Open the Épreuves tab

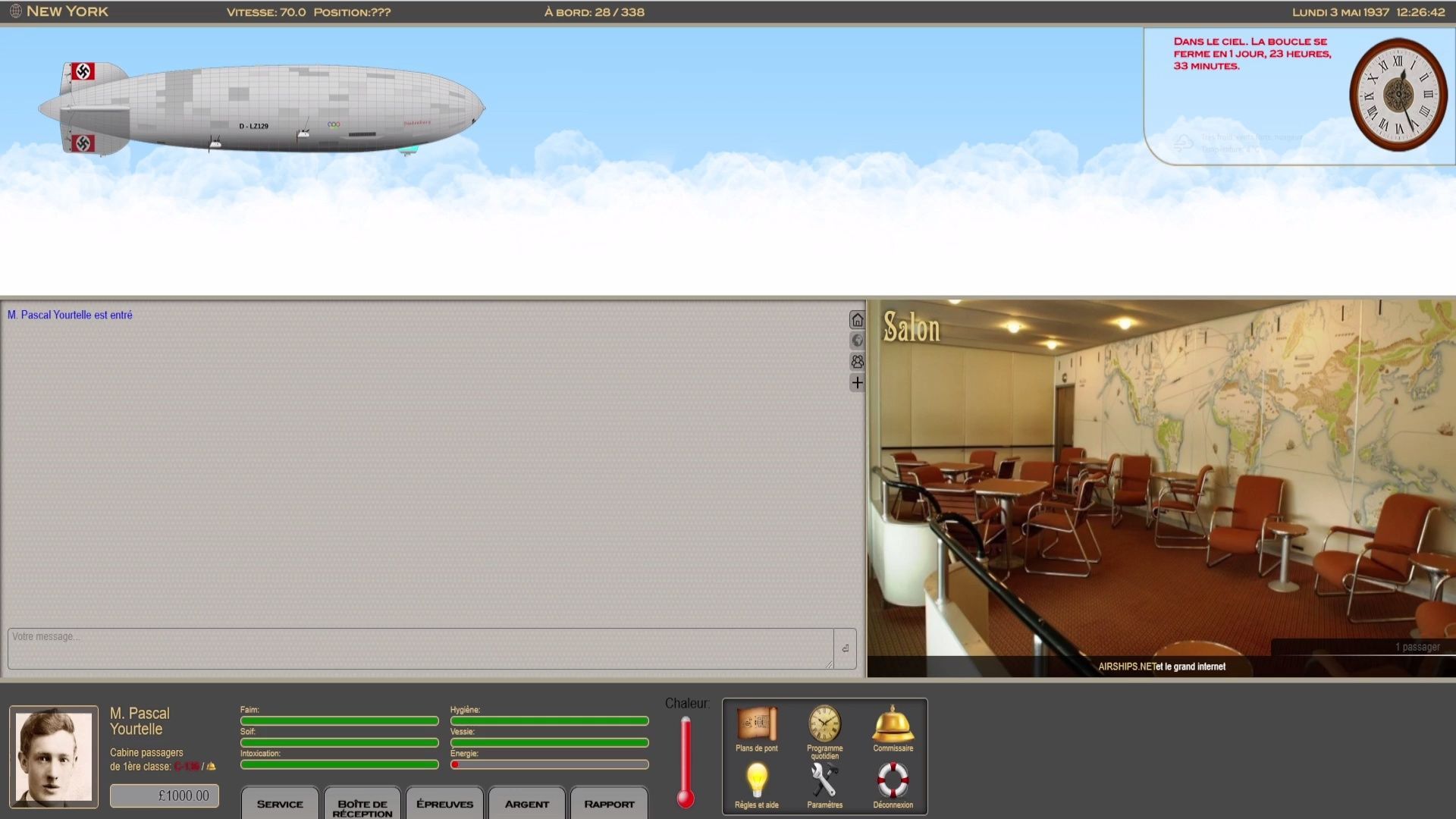[444, 804]
